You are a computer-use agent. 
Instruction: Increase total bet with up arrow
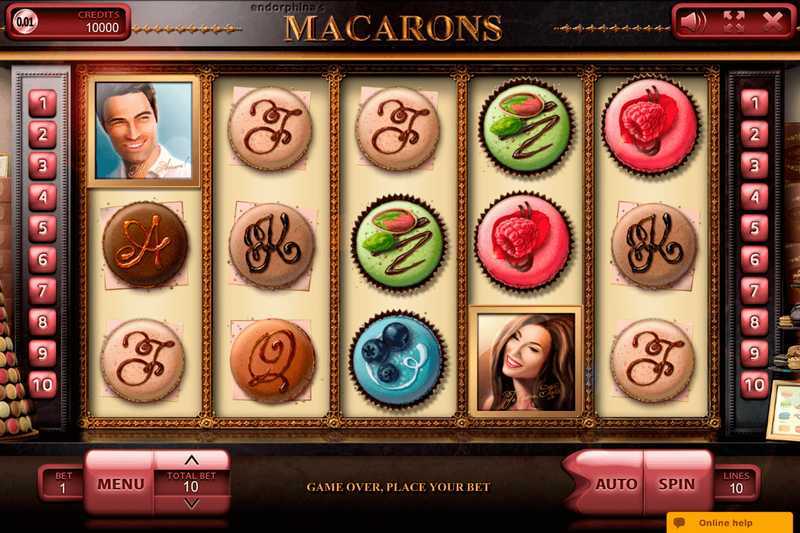(191, 461)
